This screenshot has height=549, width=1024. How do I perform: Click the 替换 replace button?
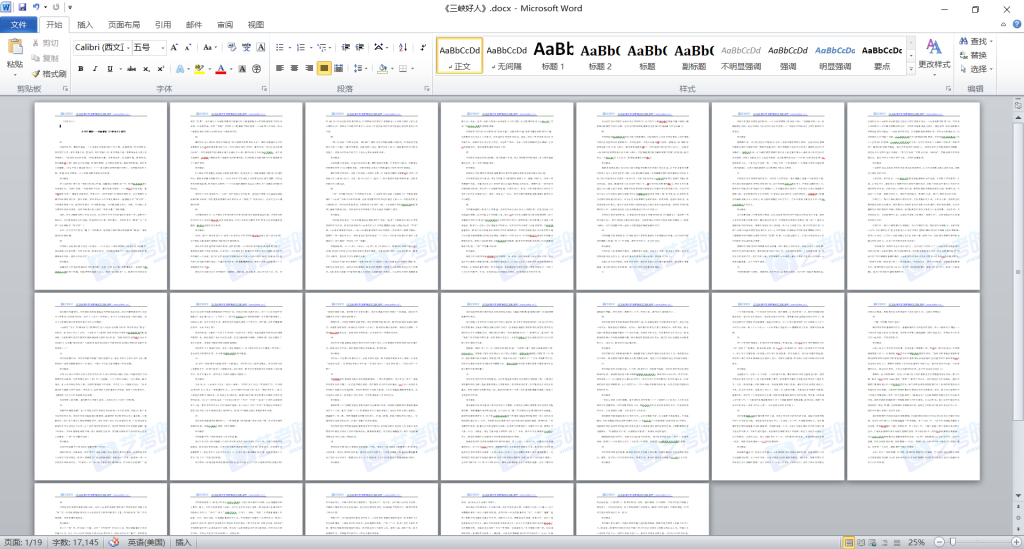pyautogui.click(x=977, y=55)
